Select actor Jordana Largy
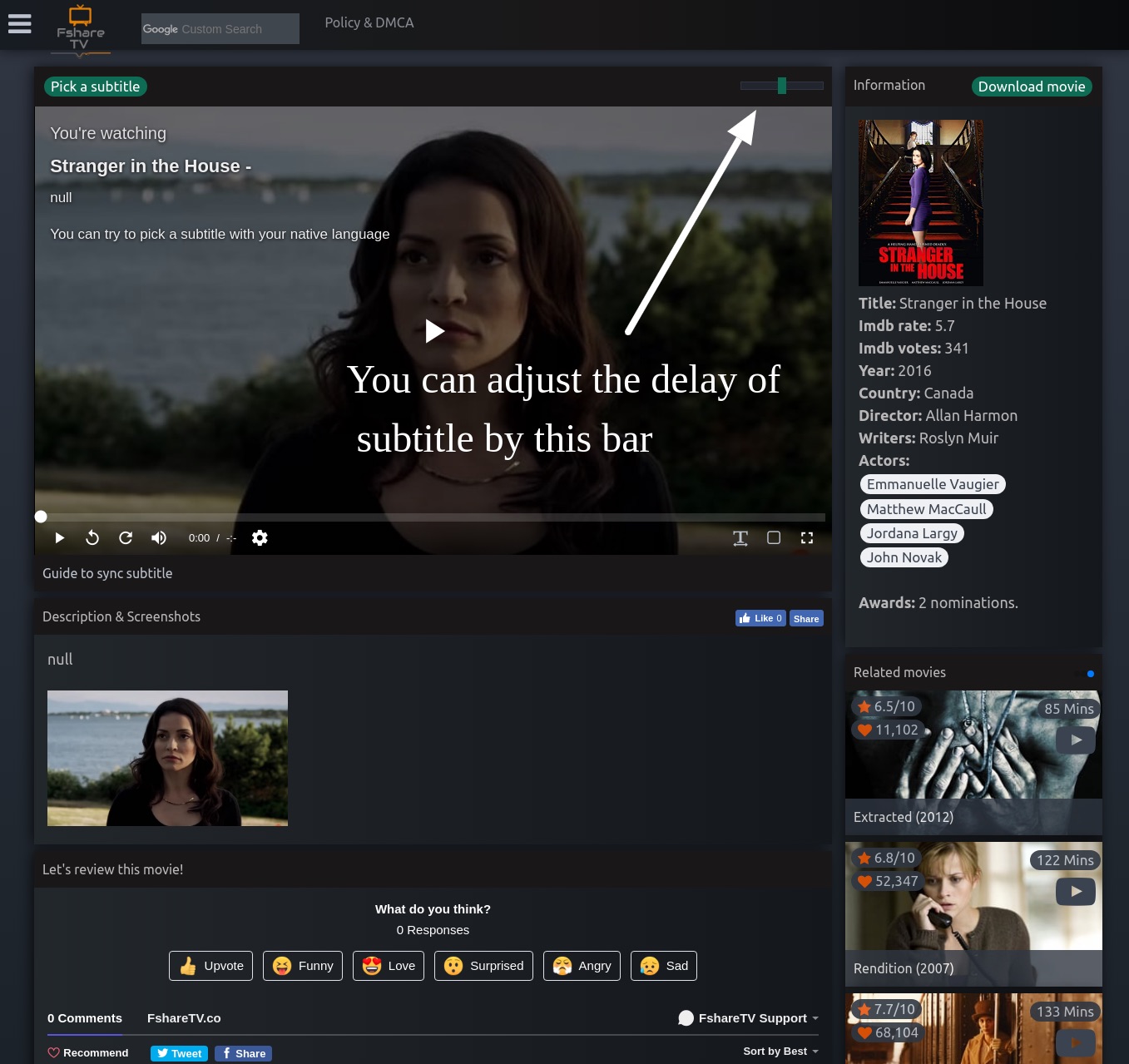1129x1064 pixels. pyautogui.click(x=912, y=533)
